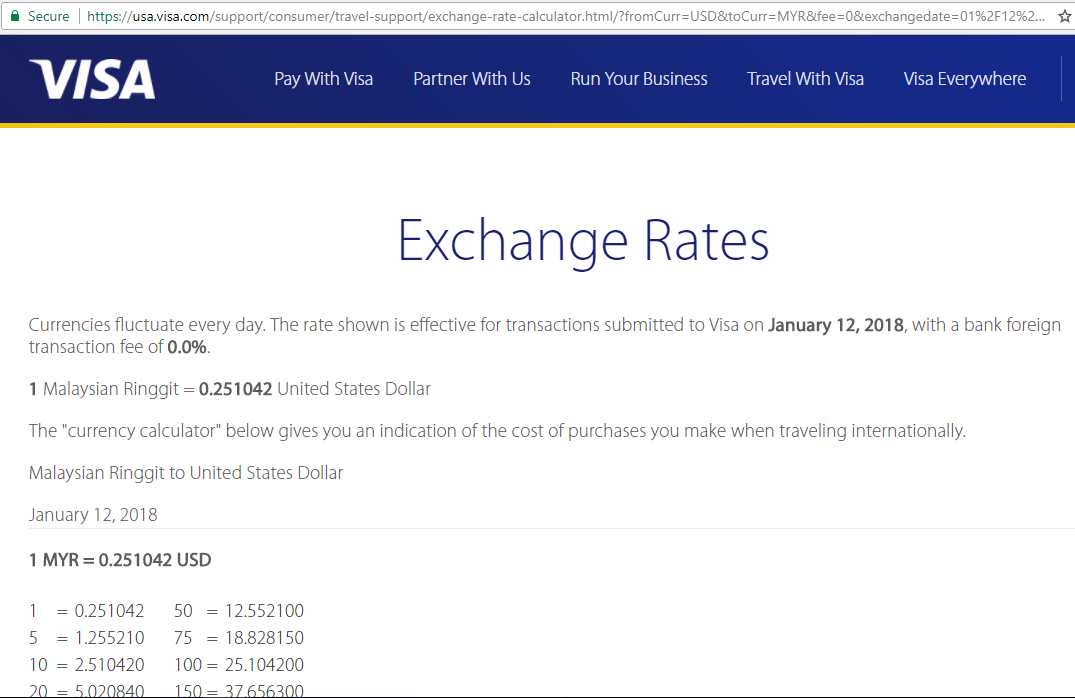1075x698 pixels.
Task: Click the green padlock security icon
Action: click(14, 16)
